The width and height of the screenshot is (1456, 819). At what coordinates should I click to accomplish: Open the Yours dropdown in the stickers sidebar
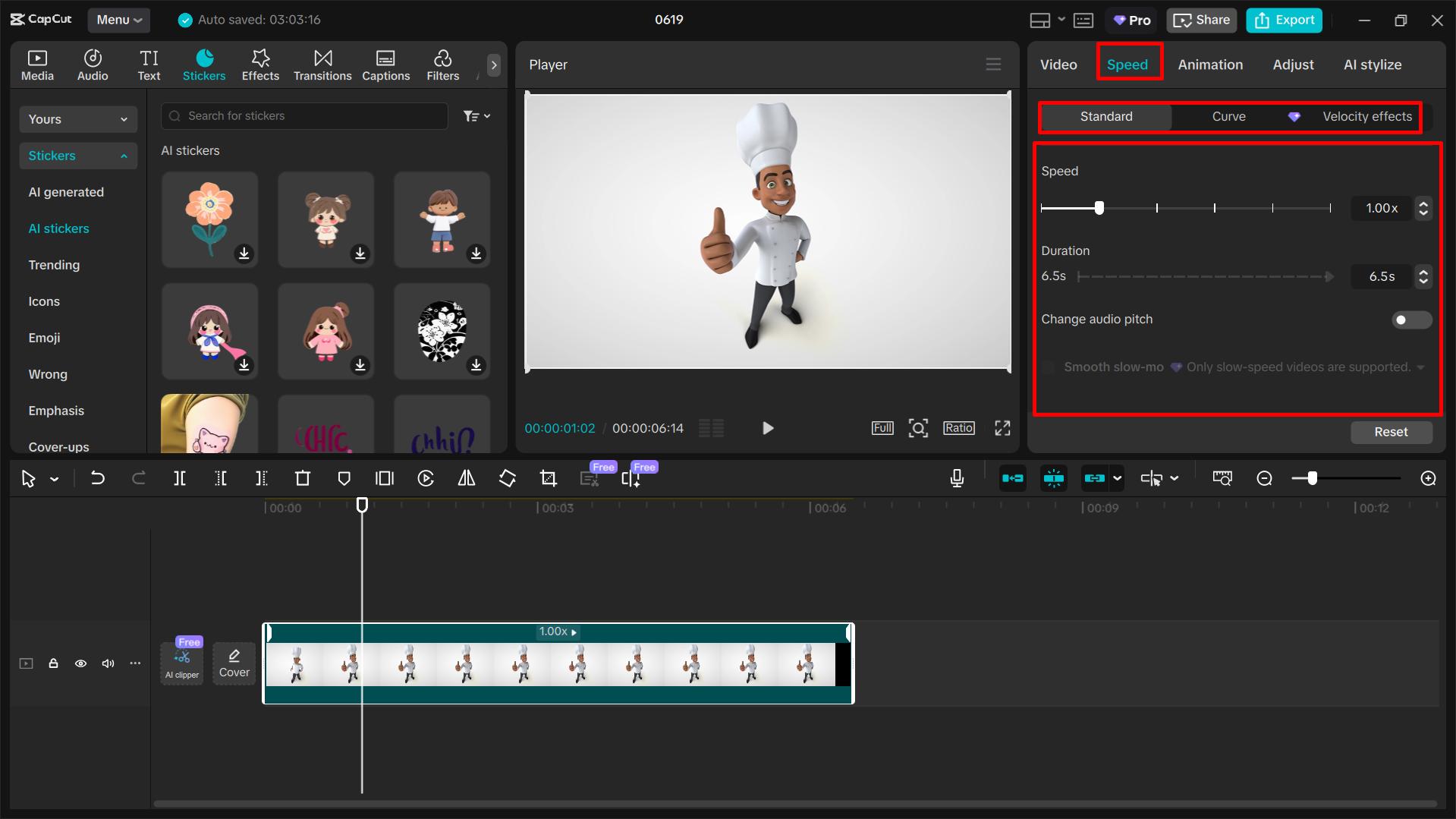point(77,119)
